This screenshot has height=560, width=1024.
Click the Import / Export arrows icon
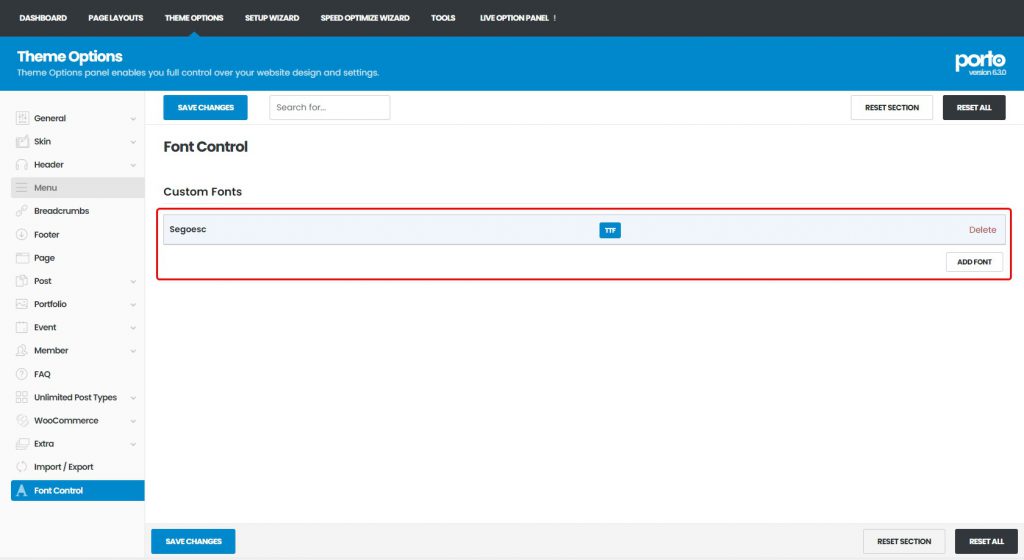[x=22, y=467]
